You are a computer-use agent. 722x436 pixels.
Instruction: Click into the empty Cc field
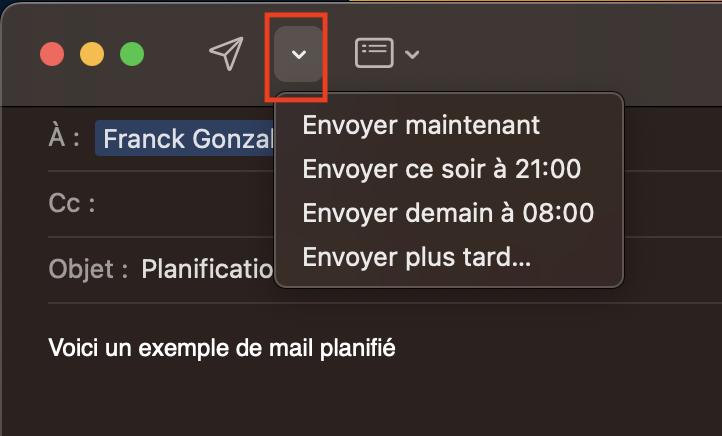184,203
